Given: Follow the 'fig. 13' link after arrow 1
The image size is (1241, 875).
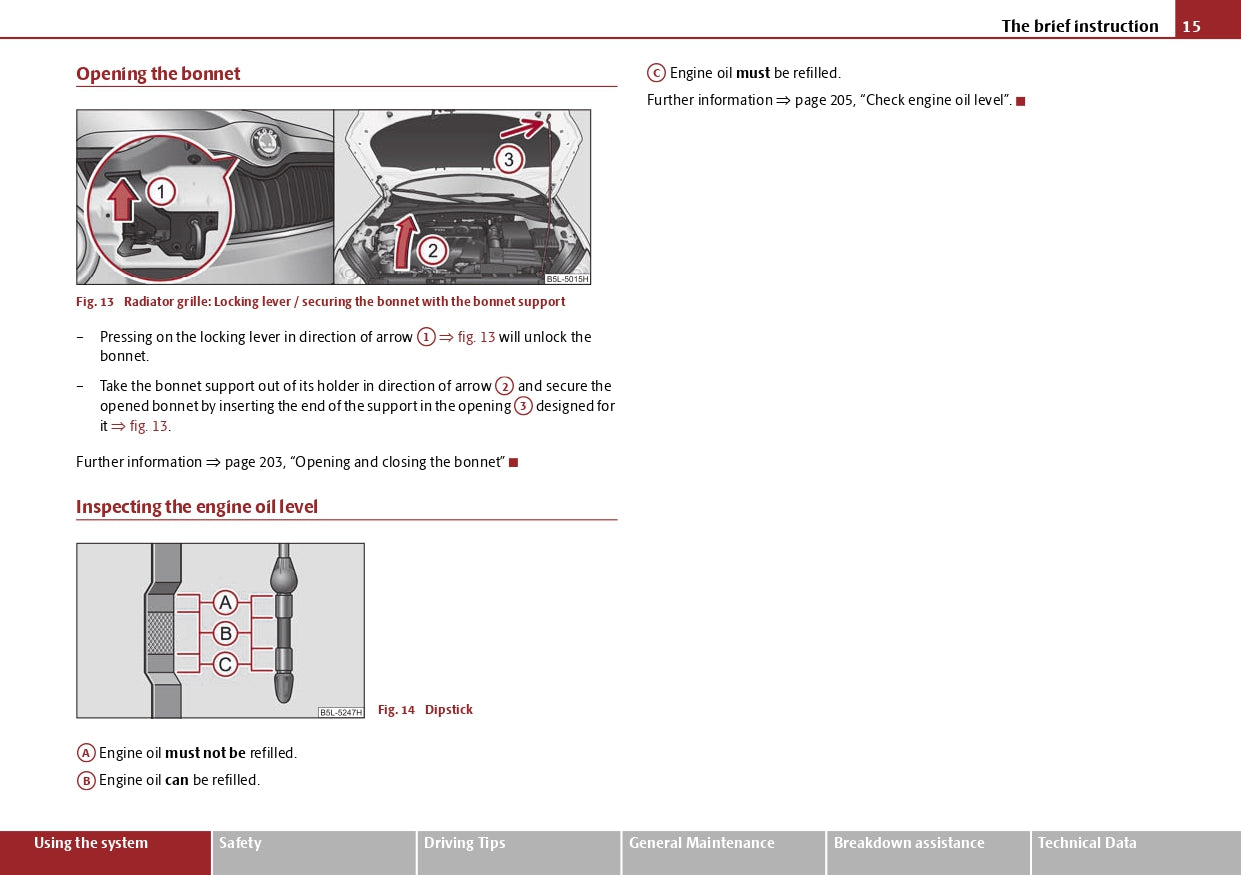Looking at the screenshot, I should click(x=476, y=337).
